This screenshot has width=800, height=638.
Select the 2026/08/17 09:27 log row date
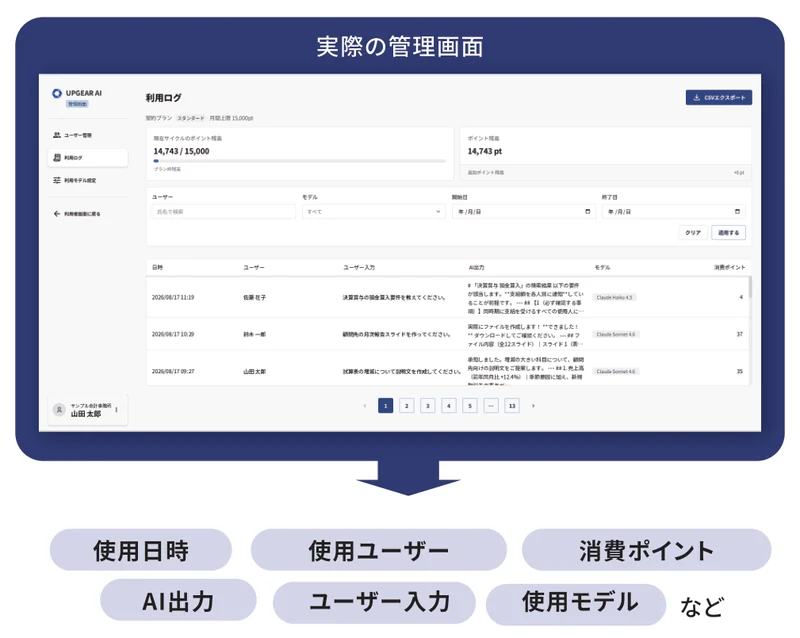point(173,372)
